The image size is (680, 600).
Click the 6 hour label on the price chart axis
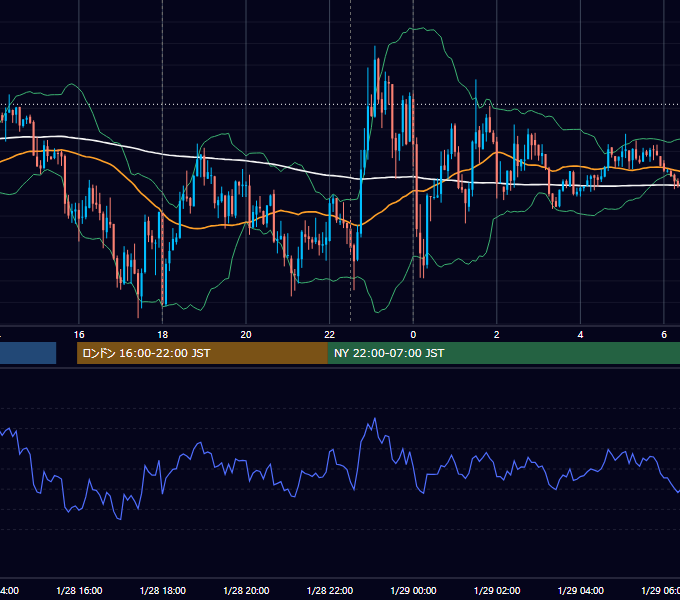[x=664, y=335]
